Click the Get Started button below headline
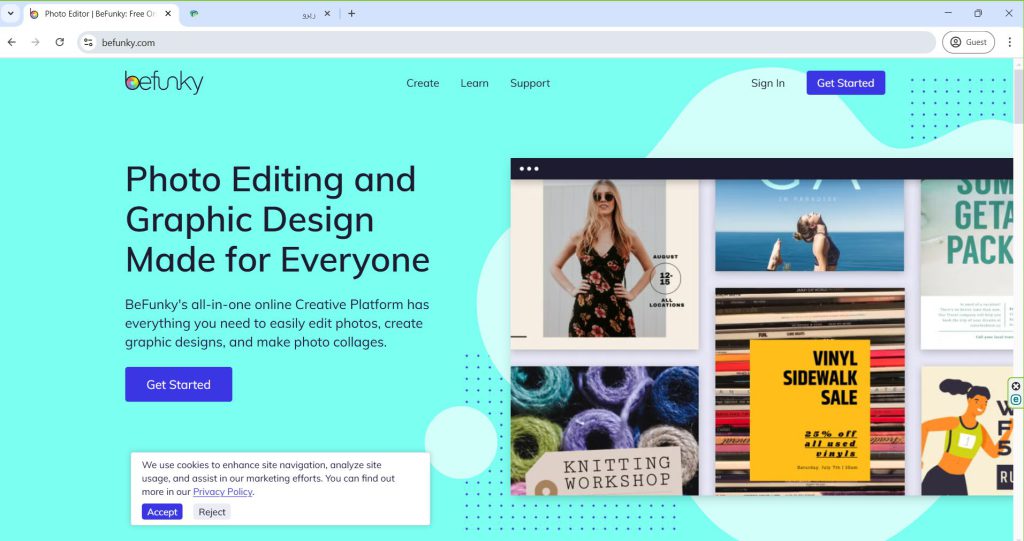1024x541 pixels. tap(178, 384)
